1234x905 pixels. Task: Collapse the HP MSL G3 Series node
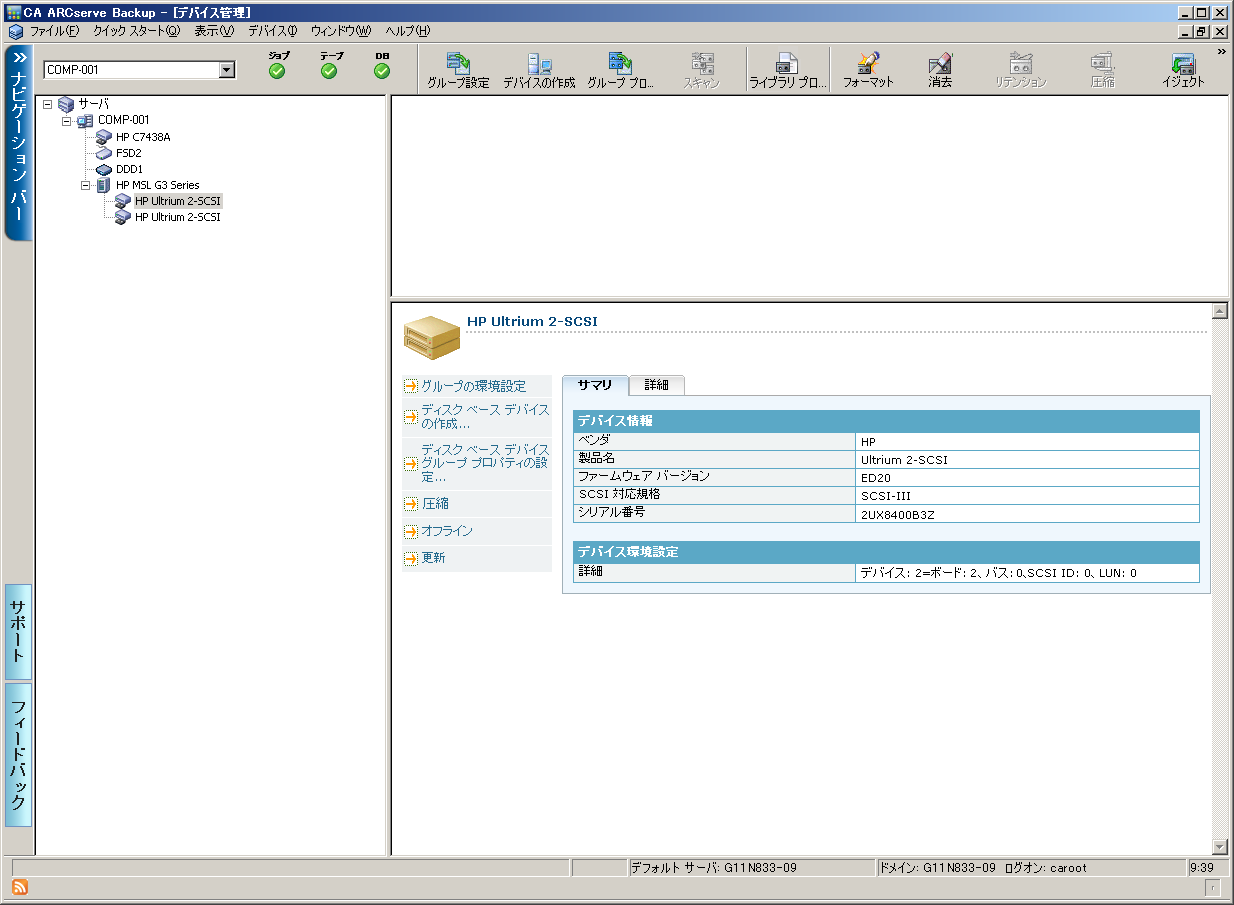(86, 185)
